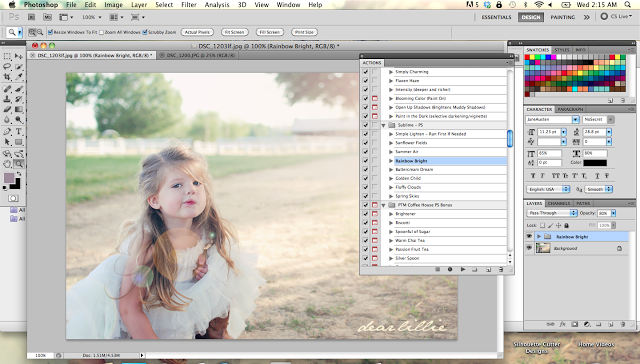This screenshot has width=640, height=364.
Task: Uncheck the Sunflower Fields action checkbox
Action: (x=365, y=143)
